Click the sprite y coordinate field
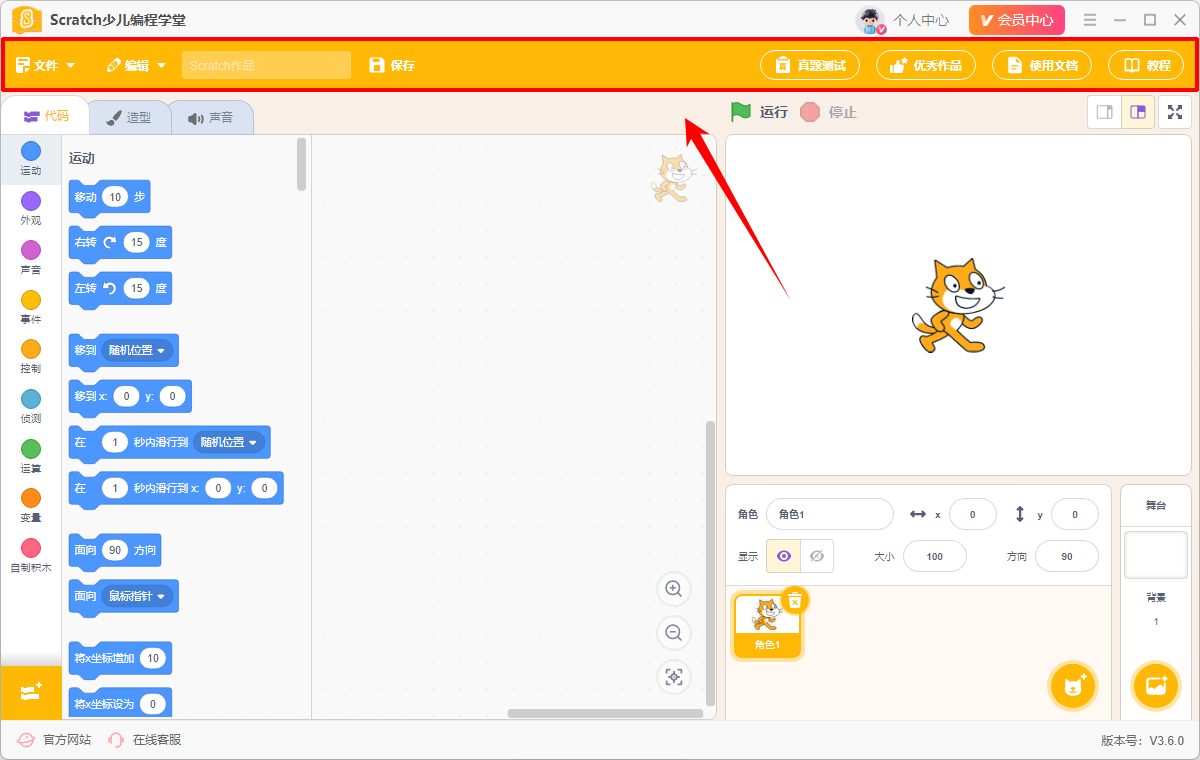Viewport: 1200px width, 760px height. pos(1075,514)
